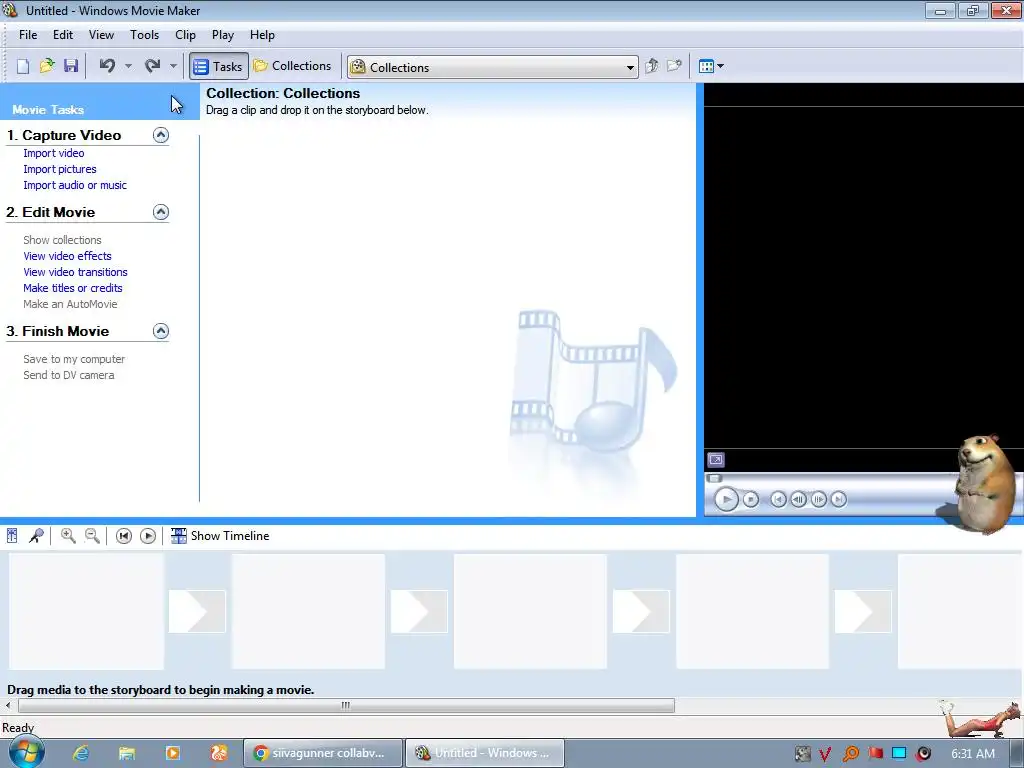
Task: Open the Play menu
Action: (x=223, y=35)
